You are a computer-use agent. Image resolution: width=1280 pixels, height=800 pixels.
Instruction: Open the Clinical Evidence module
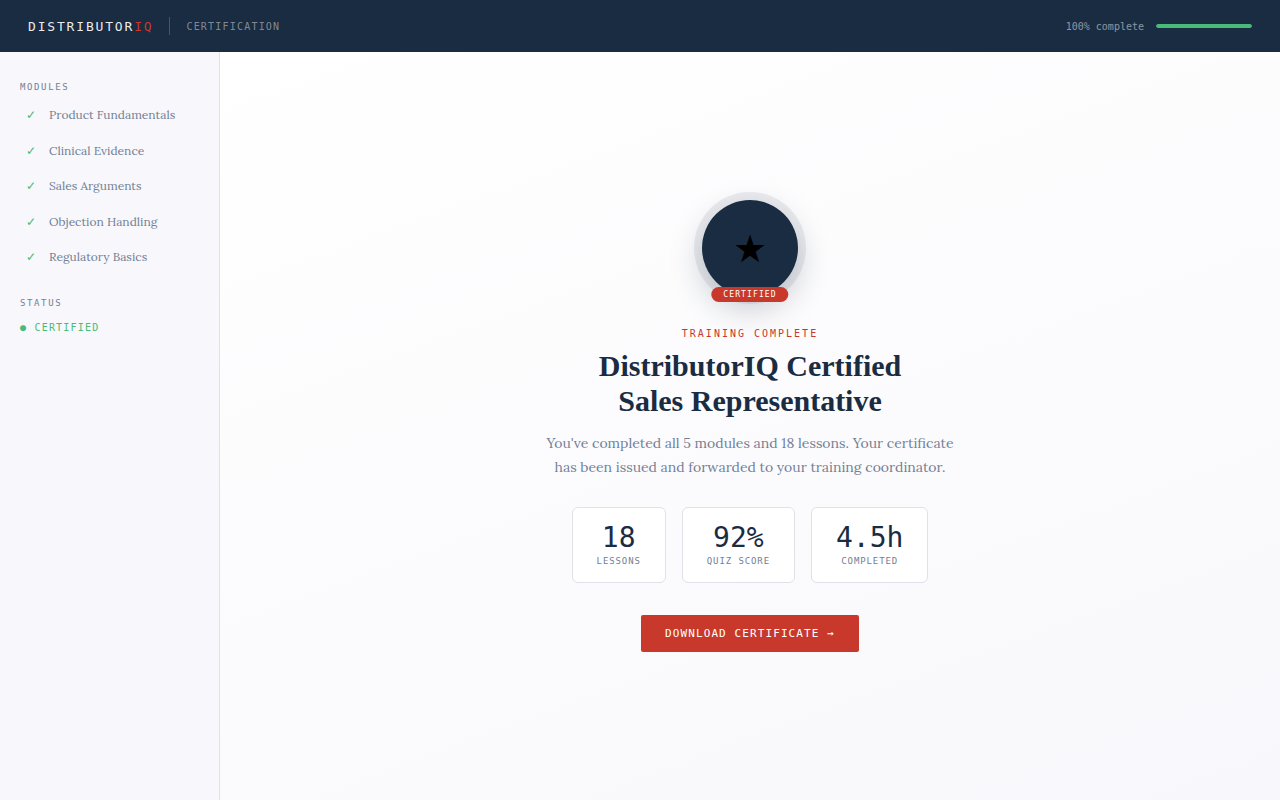96,151
